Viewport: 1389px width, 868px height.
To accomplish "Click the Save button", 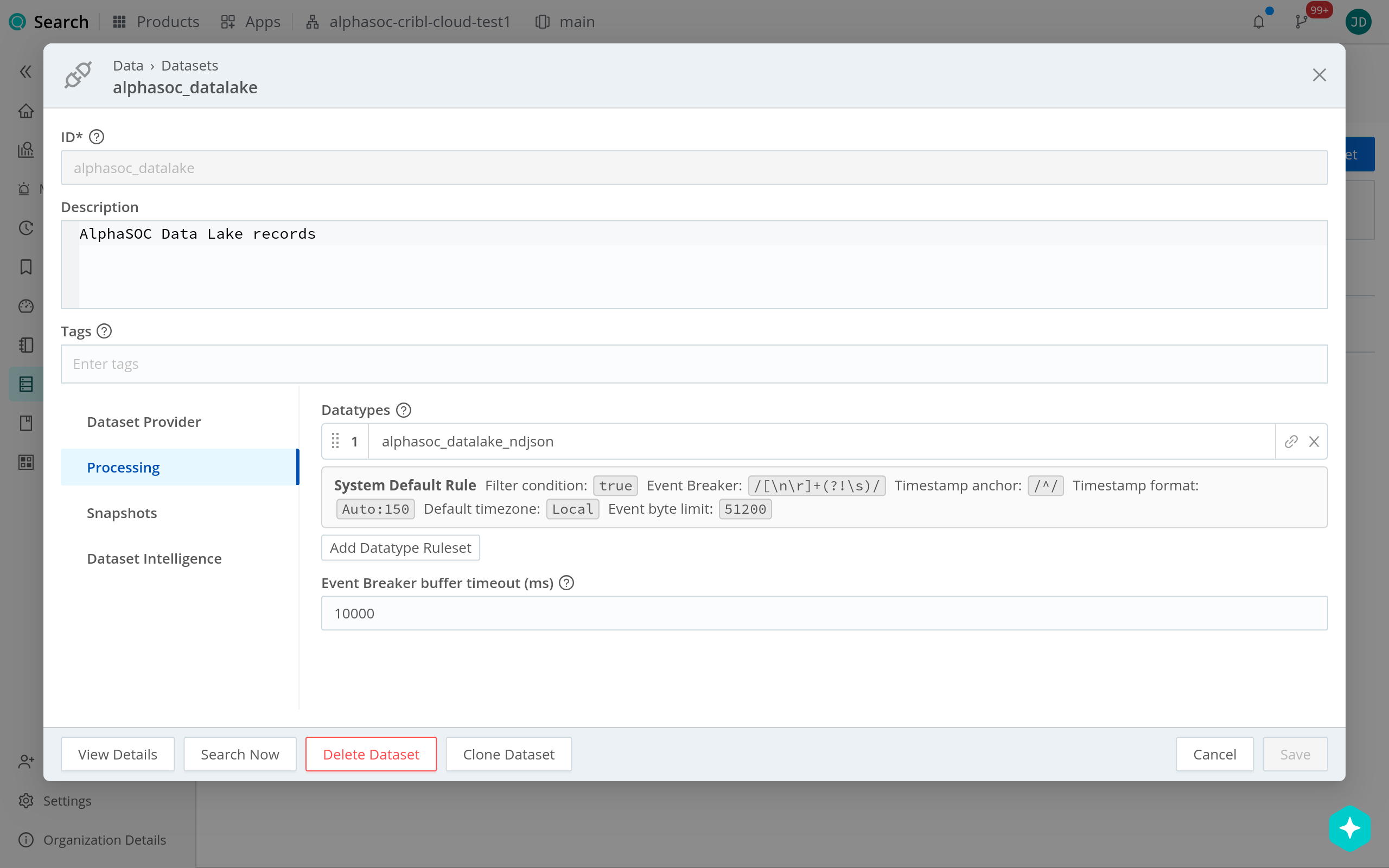I will 1295,754.
